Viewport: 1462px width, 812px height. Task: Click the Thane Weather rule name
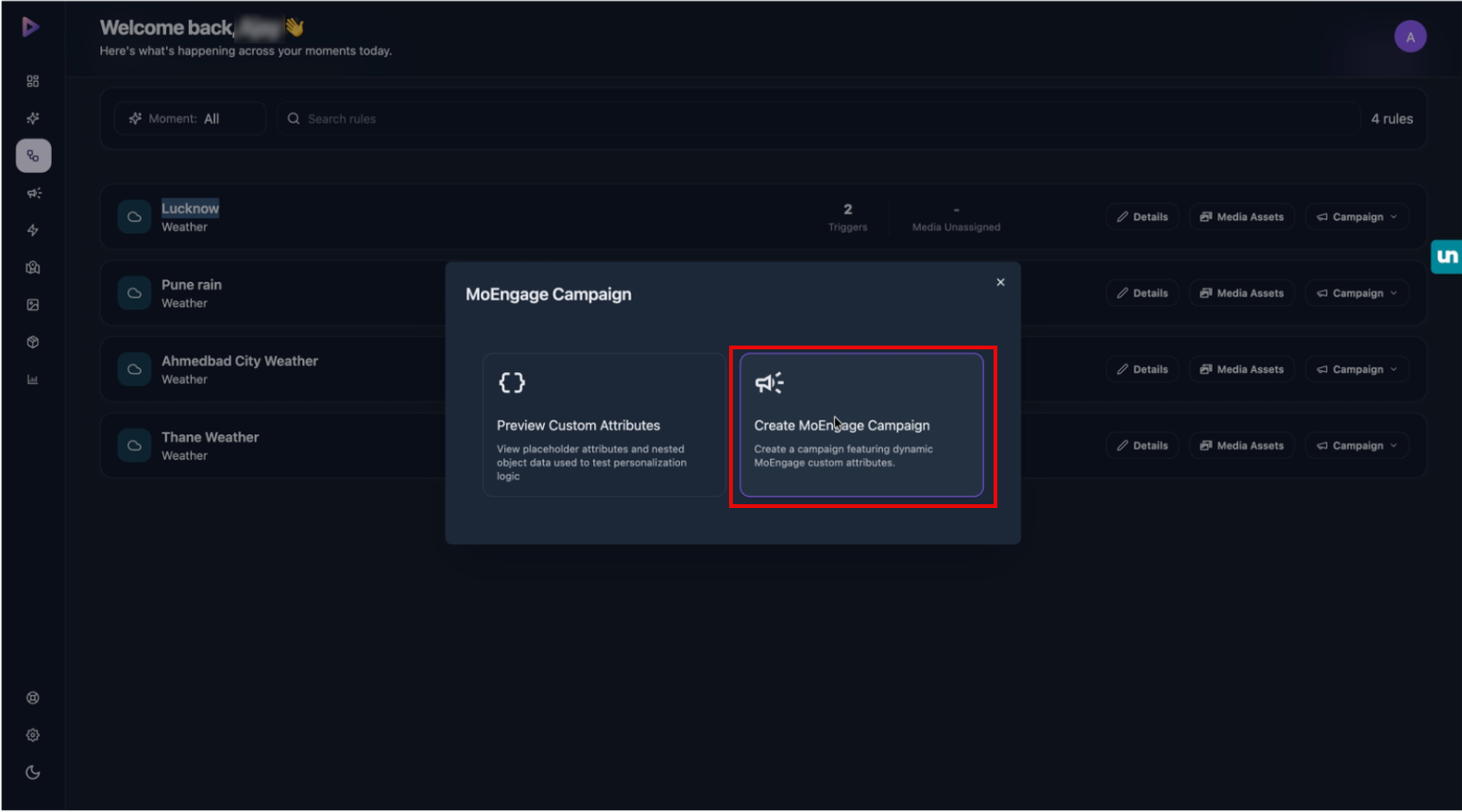[210, 437]
